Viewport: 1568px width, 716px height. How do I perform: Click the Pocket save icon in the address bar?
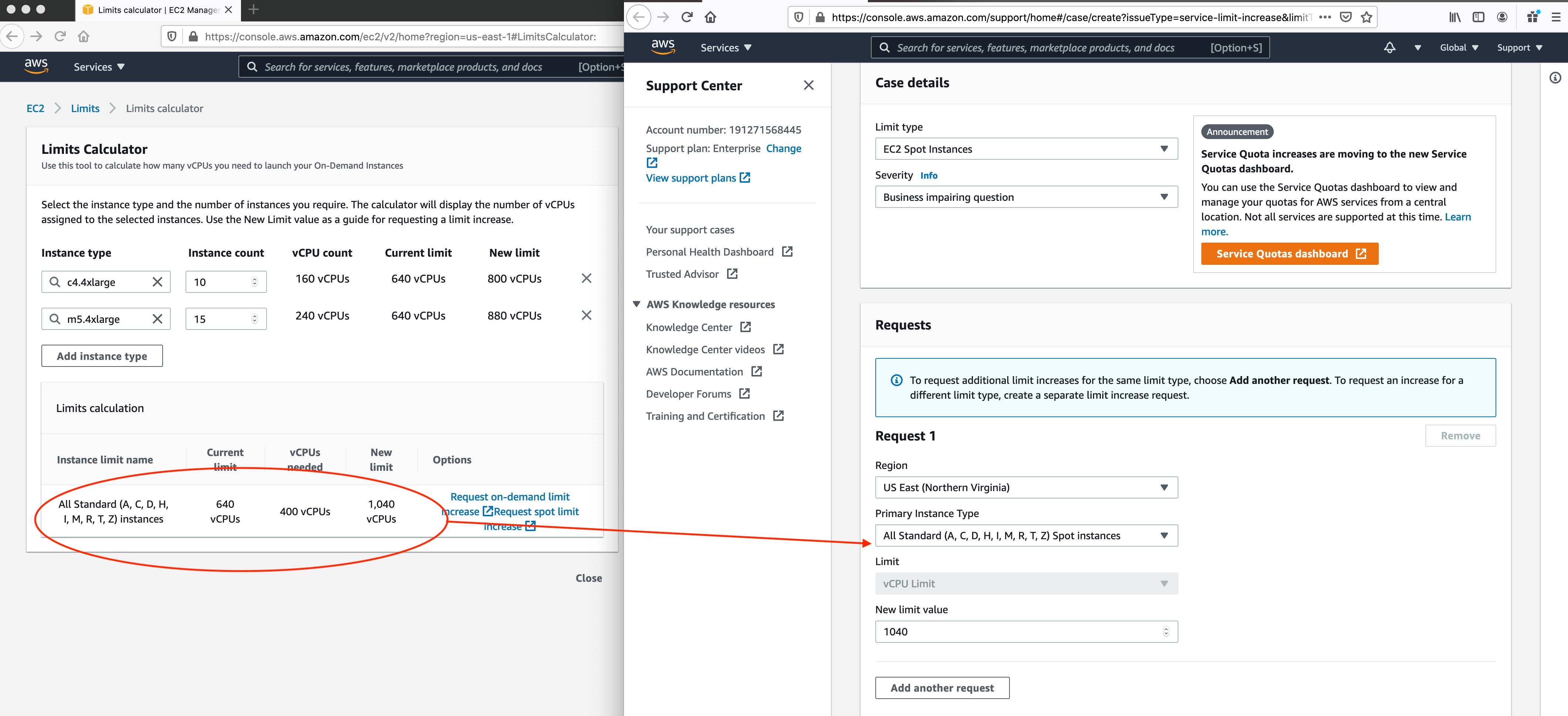1346,17
